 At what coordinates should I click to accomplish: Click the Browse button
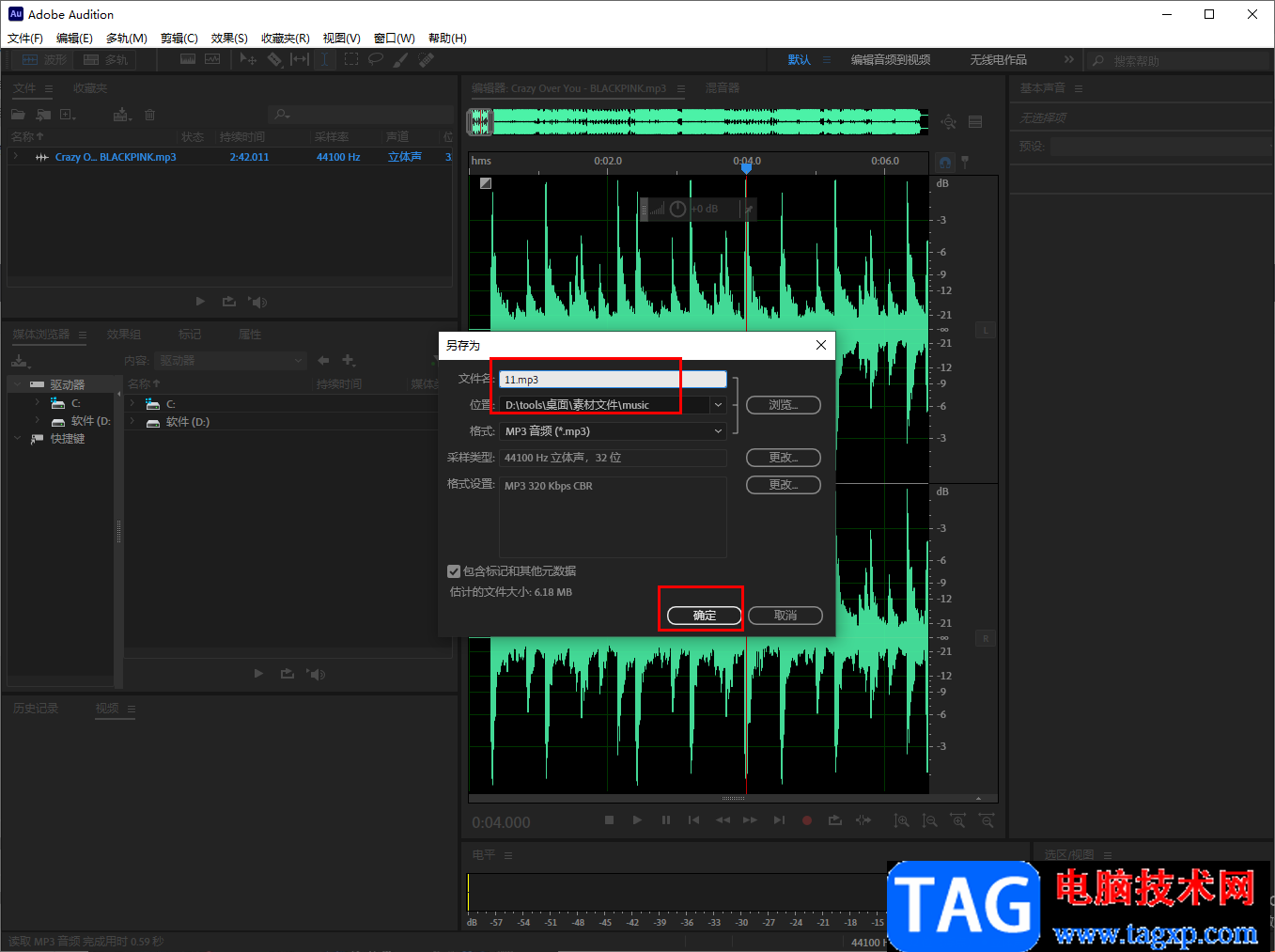click(784, 405)
